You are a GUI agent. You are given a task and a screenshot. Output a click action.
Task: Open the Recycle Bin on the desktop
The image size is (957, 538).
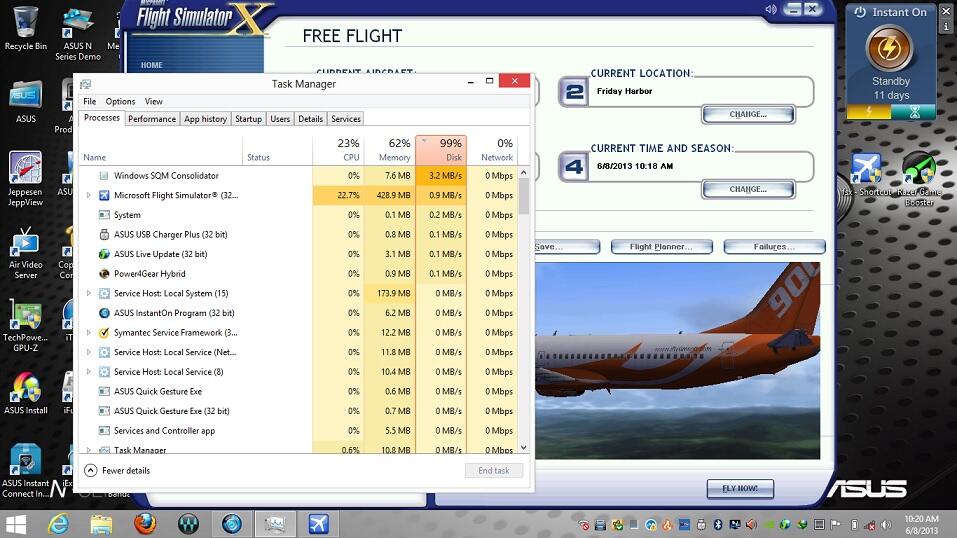coord(25,22)
